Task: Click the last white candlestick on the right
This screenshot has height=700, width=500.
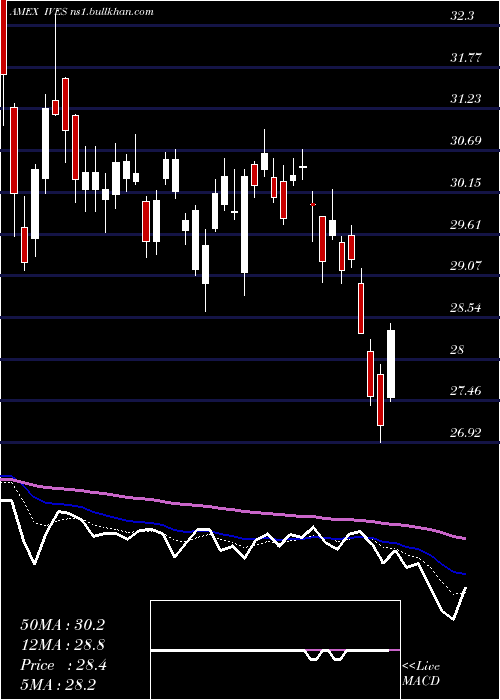Action: (x=391, y=364)
